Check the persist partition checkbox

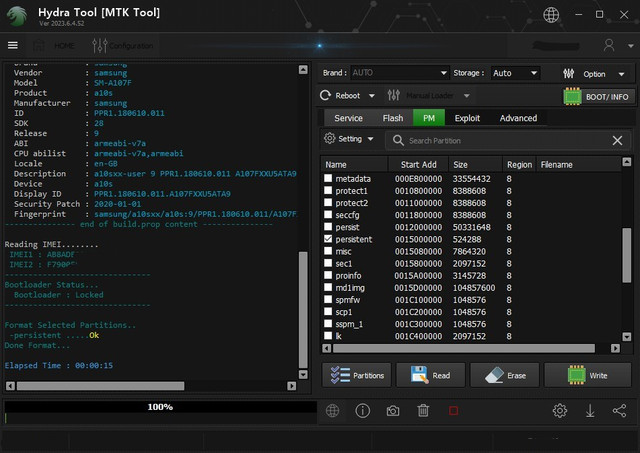328,226
